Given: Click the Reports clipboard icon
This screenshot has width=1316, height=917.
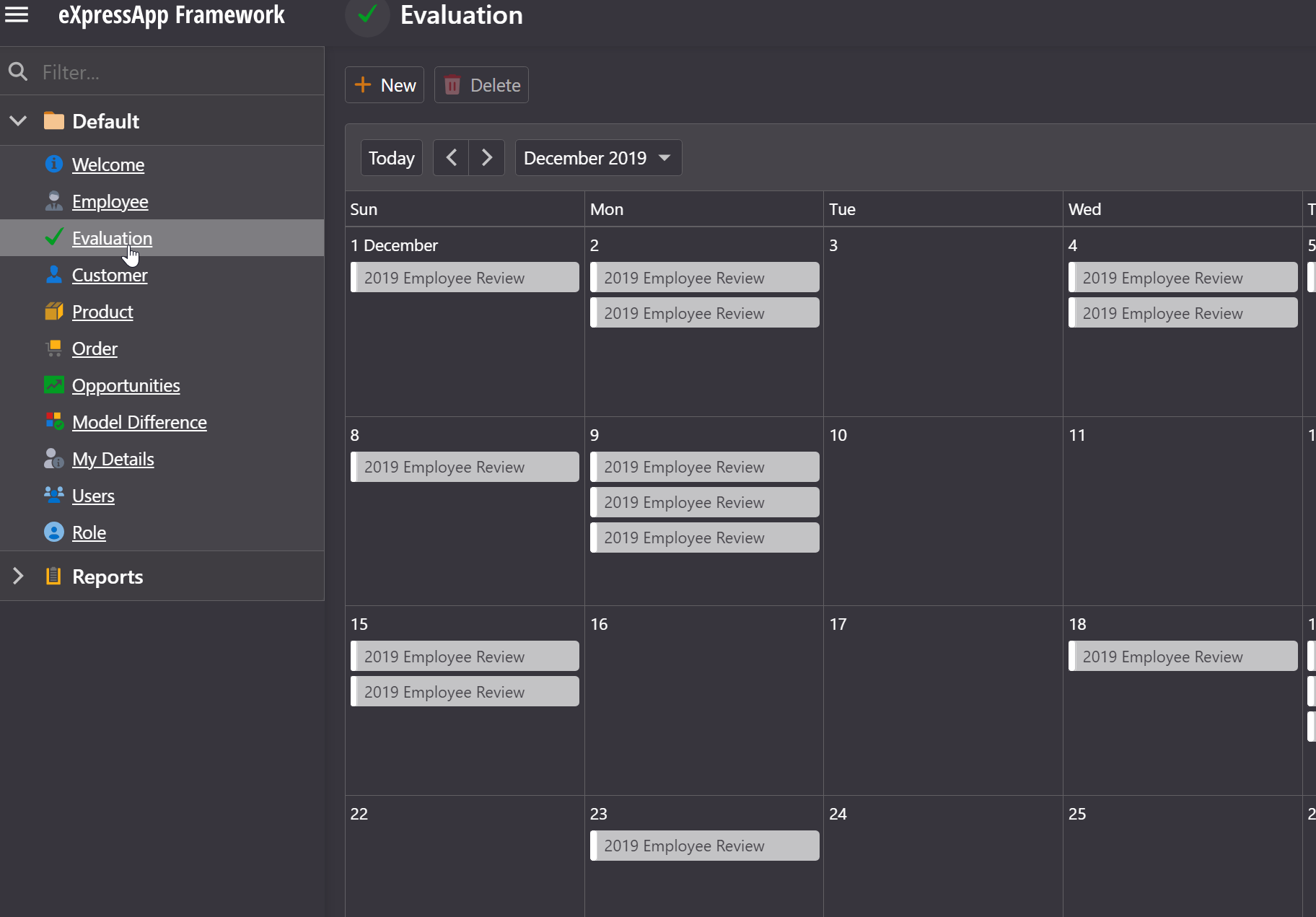Looking at the screenshot, I should click(53, 576).
